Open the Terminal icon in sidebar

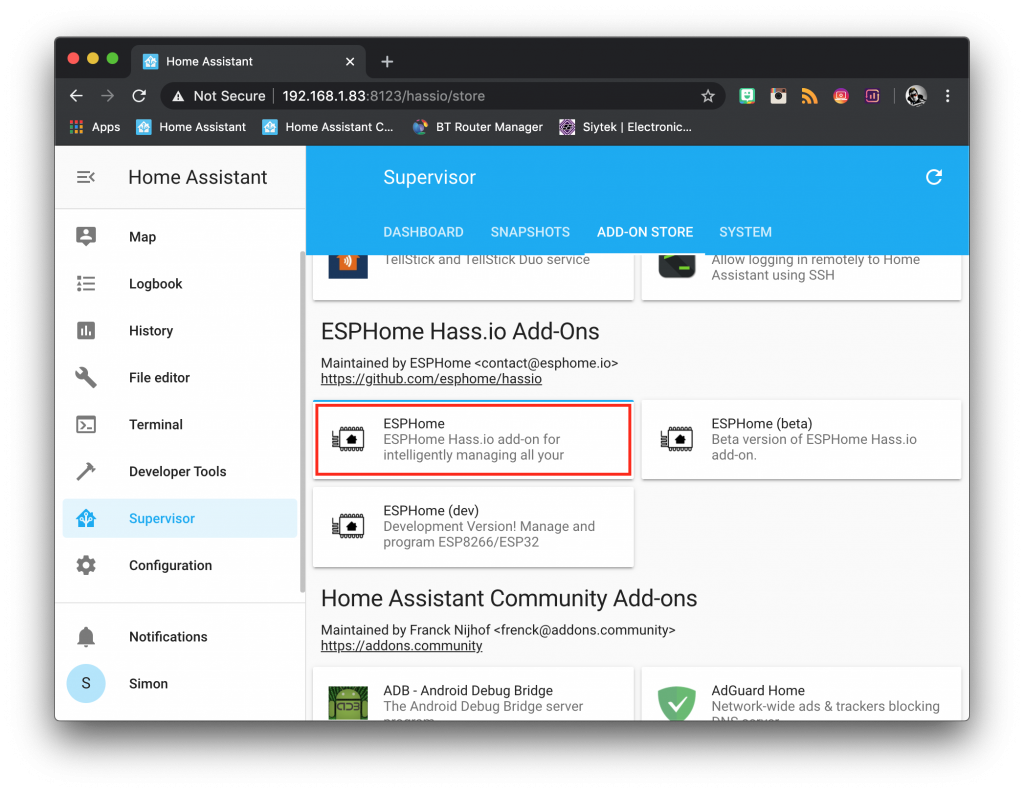click(x=86, y=425)
